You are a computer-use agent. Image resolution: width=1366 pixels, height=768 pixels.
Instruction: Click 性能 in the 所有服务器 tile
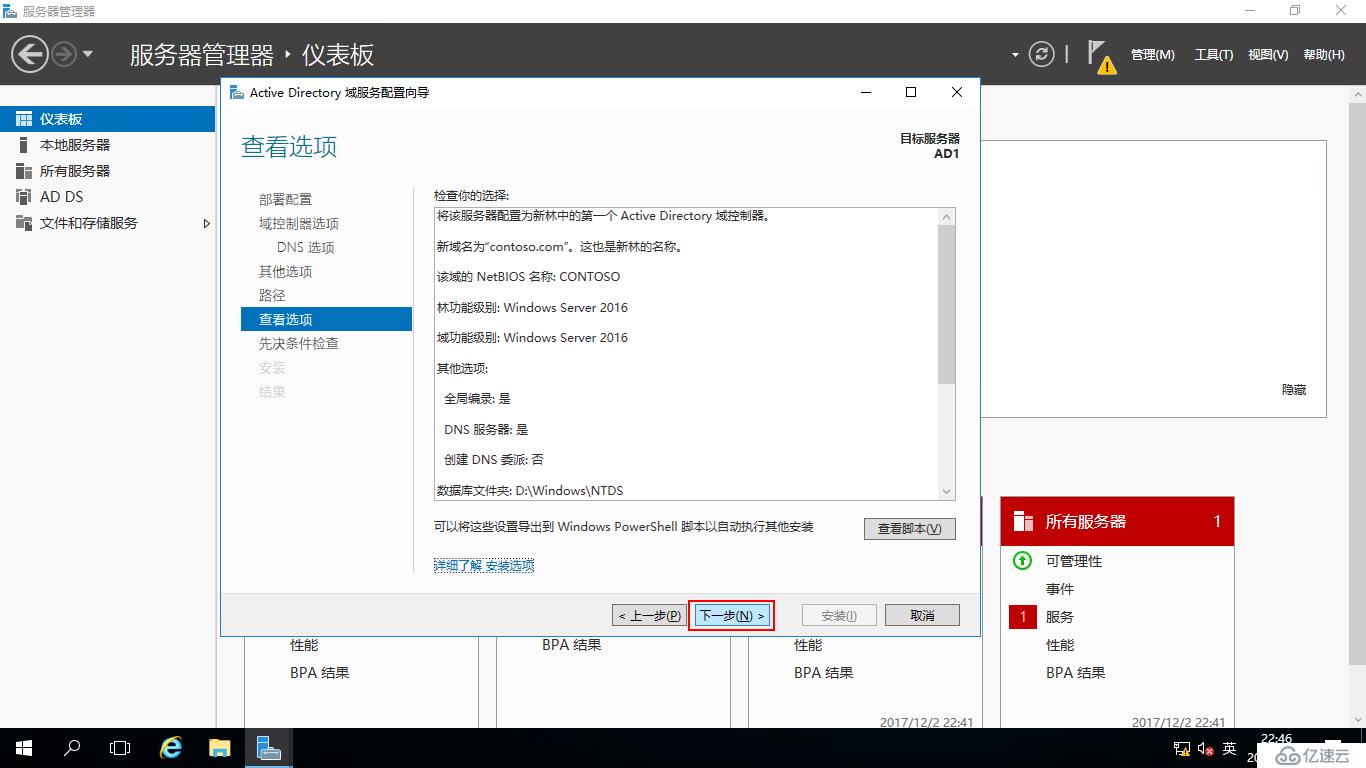tap(1060, 645)
